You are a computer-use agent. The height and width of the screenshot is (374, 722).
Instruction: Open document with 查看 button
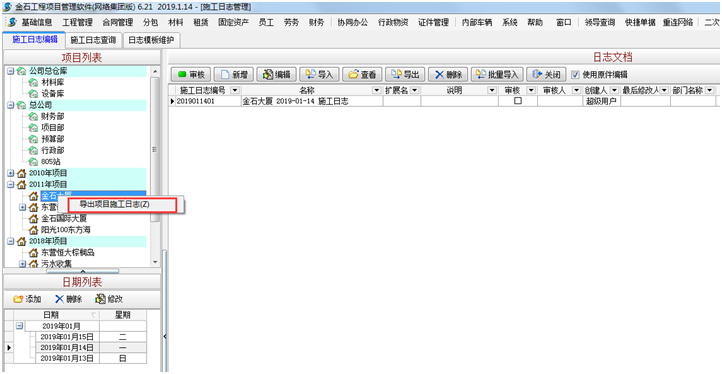click(x=362, y=75)
